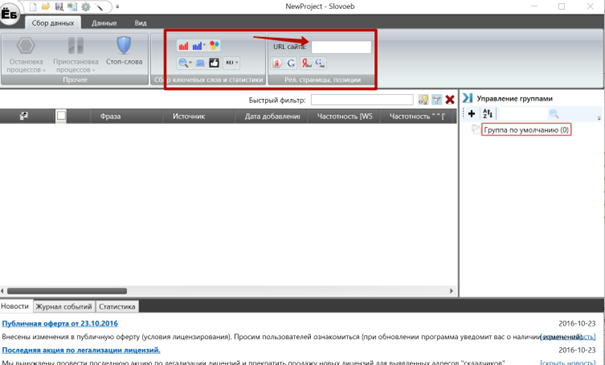Click the right arrow of horizontal scrollbar
The image size is (605, 365).
(x=451, y=291)
